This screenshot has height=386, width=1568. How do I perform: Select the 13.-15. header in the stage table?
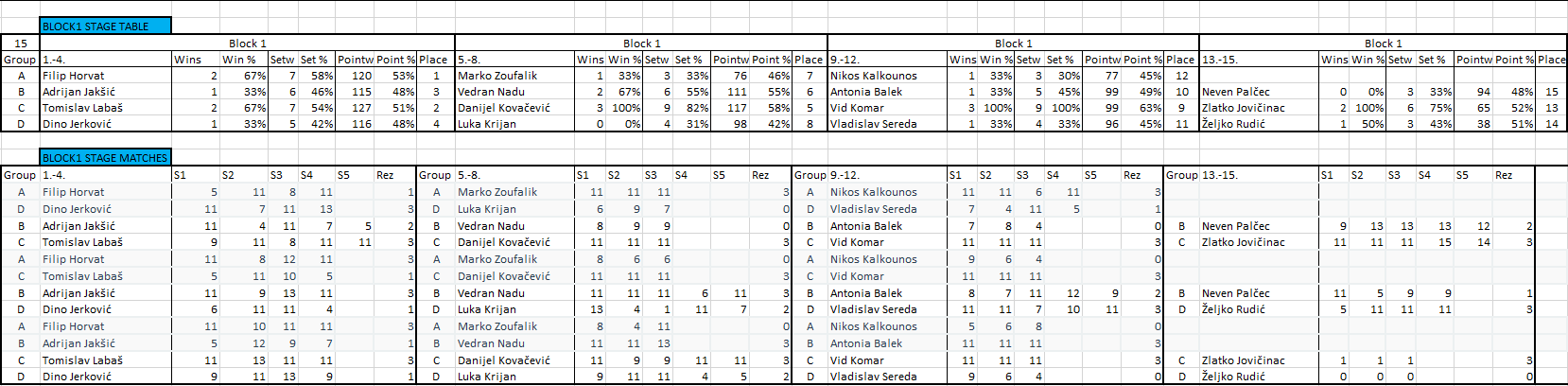coord(1220,60)
